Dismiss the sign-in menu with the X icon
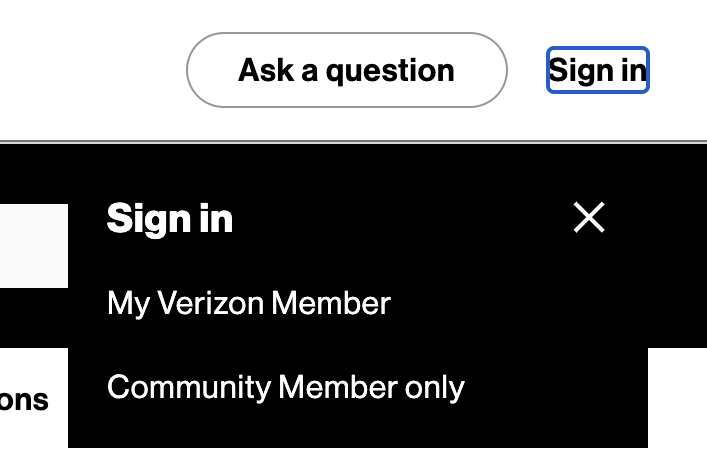Screen dimensions: 707x473 click(589, 217)
